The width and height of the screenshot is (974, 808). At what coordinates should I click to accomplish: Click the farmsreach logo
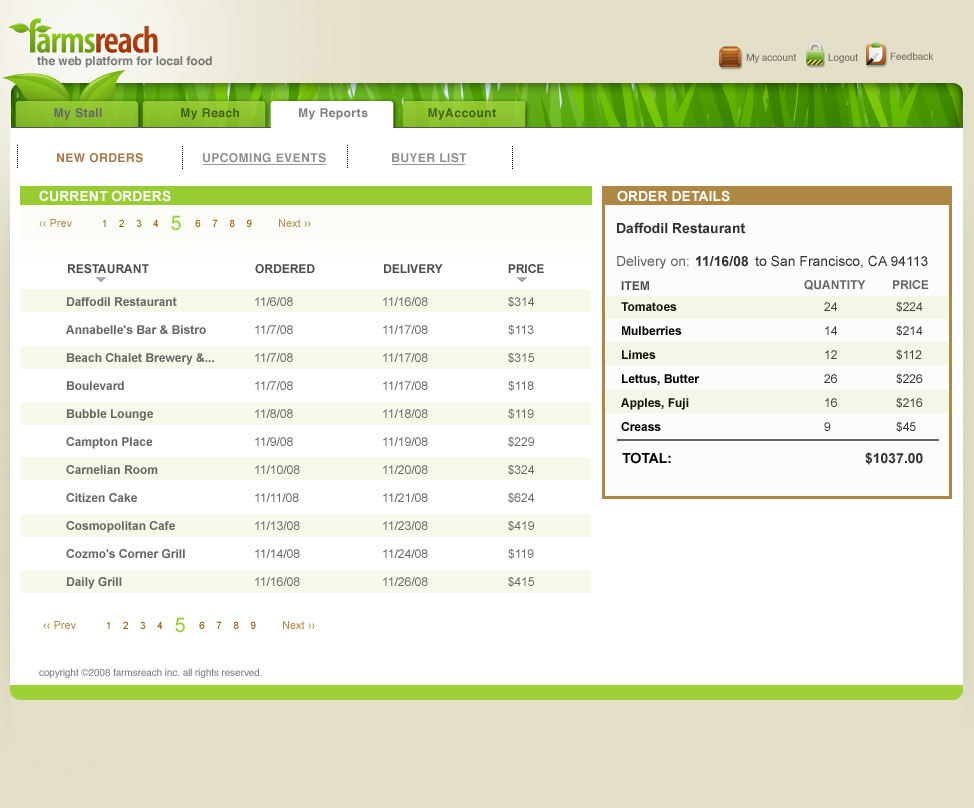95,42
